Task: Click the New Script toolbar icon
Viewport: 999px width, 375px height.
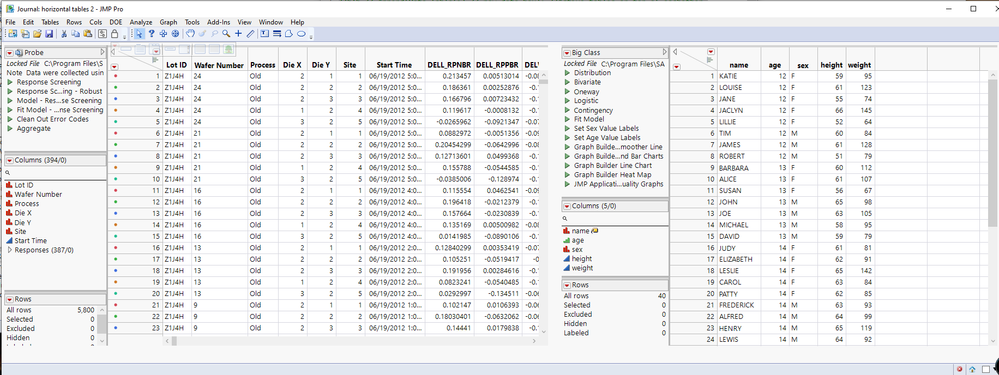Action: pyautogui.click(x=25, y=34)
